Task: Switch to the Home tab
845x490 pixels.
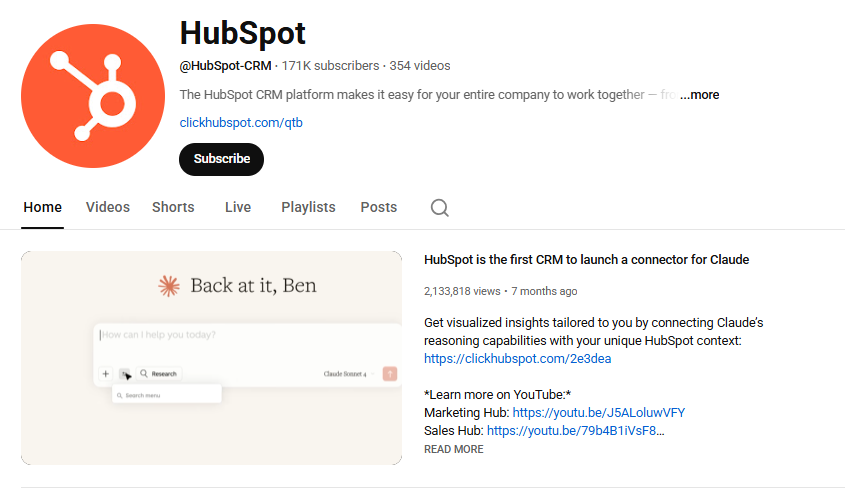Action: (x=43, y=207)
